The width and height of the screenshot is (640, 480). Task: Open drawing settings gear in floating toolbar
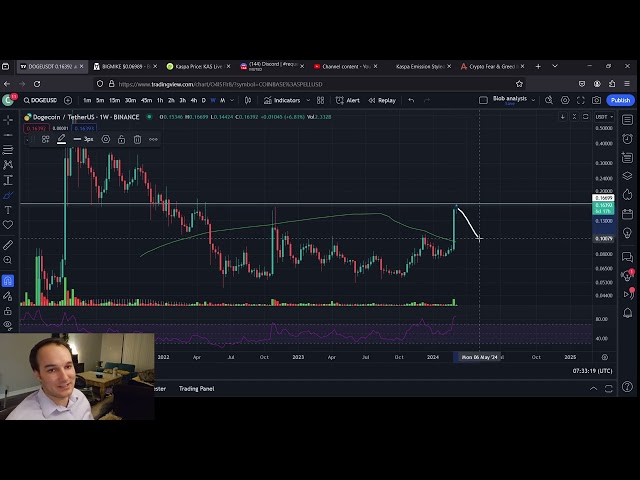click(x=106, y=139)
